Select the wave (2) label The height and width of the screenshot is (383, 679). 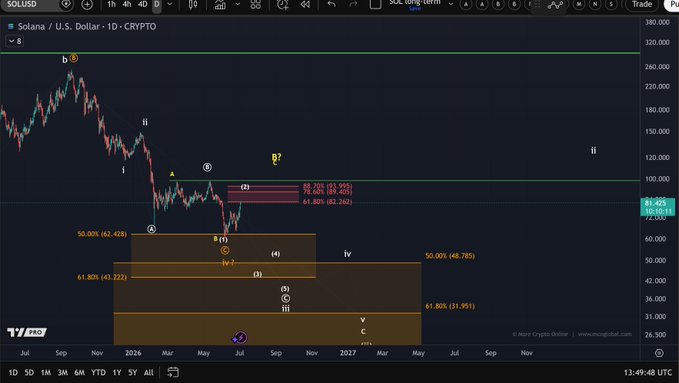point(245,187)
